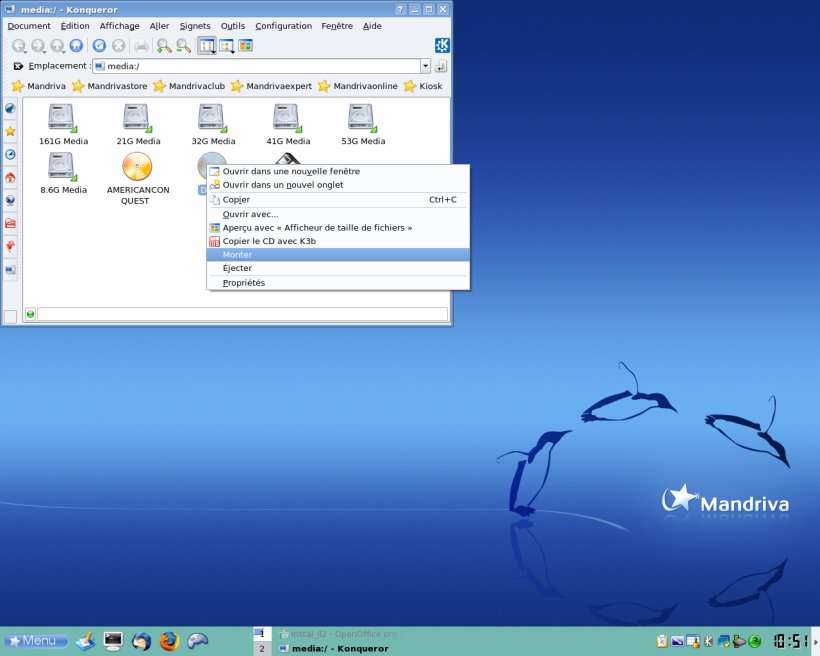Image resolution: width=820 pixels, height=656 pixels.
Task: Select the 32G Media drive
Action: [x=213, y=124]
